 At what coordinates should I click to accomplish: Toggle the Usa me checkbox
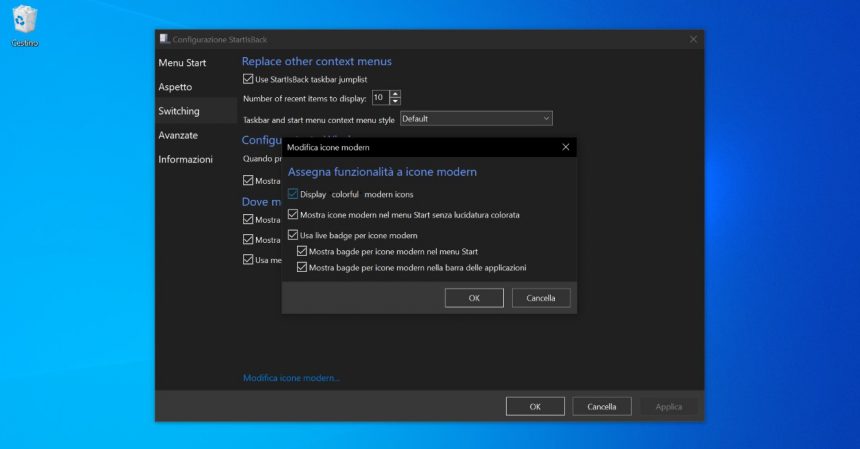coord(248,259)
